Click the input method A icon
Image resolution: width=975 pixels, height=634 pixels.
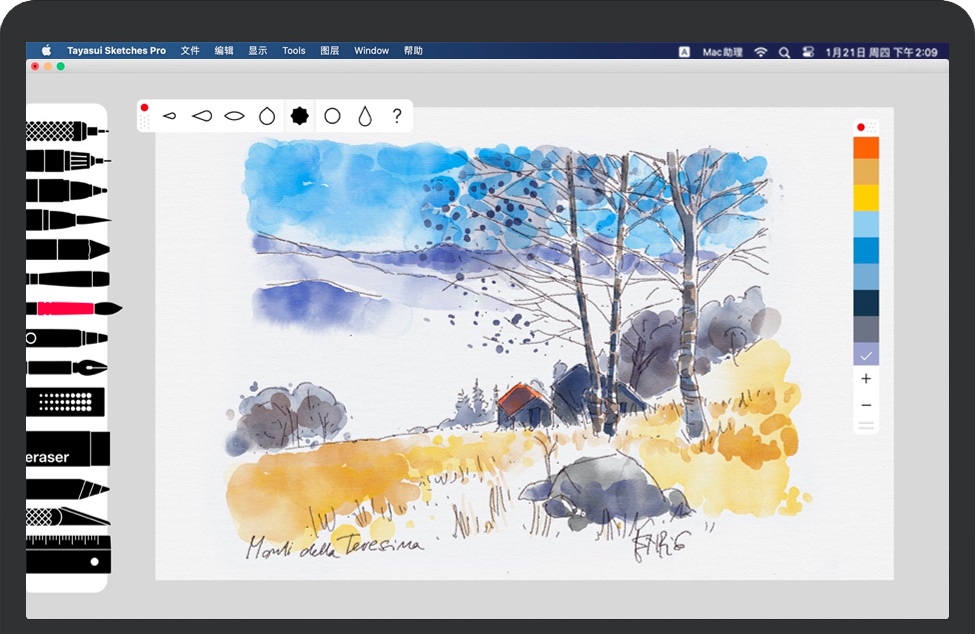coord(684,52)
